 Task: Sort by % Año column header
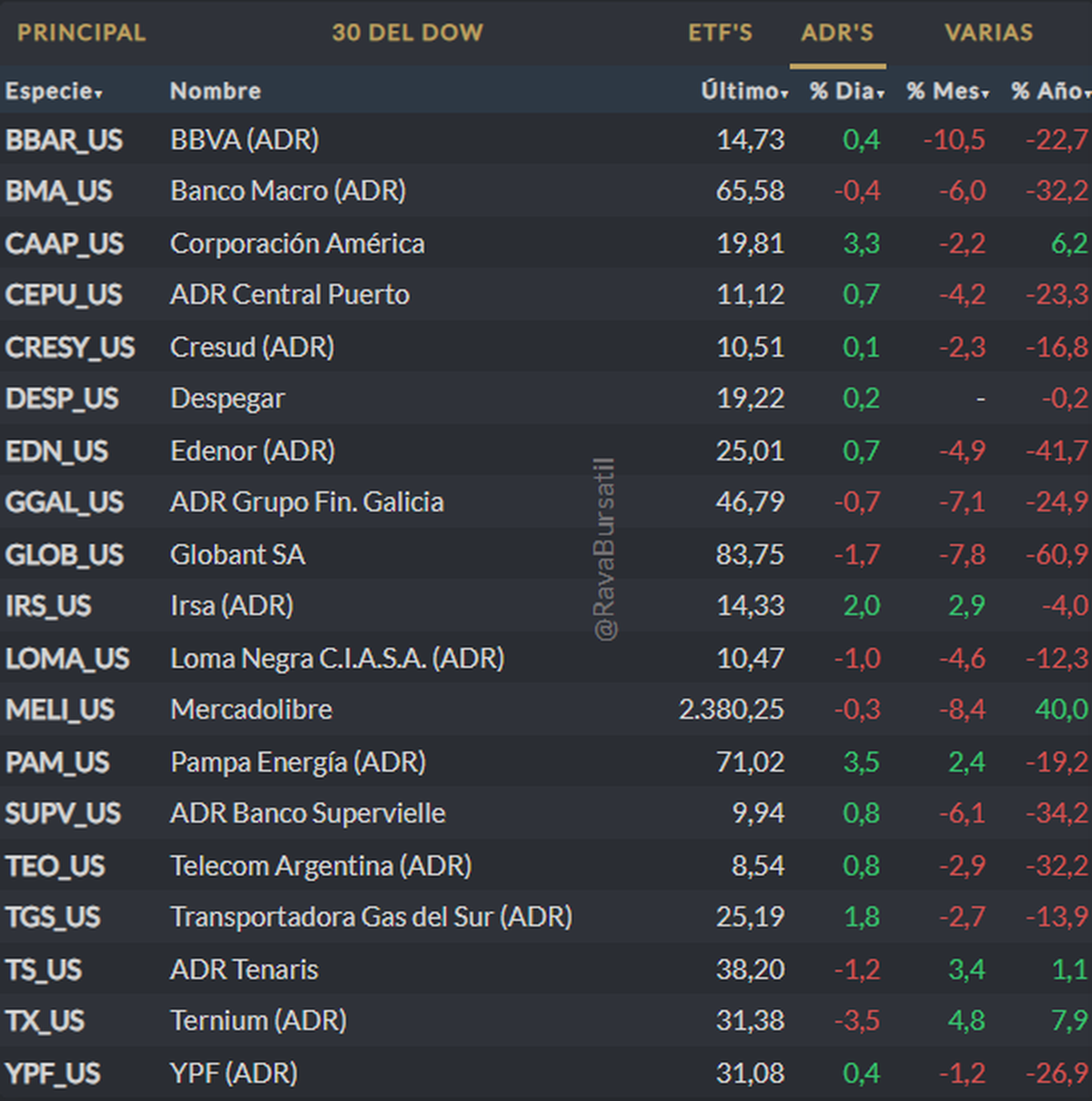(1051, 91)
